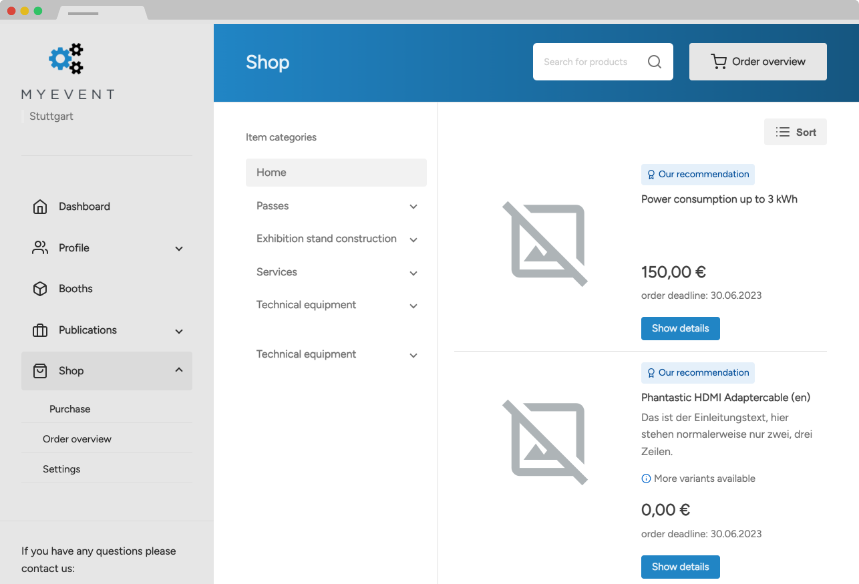
Task: Click Our recommendation badge on Power consumption
Action: [697, 174]
